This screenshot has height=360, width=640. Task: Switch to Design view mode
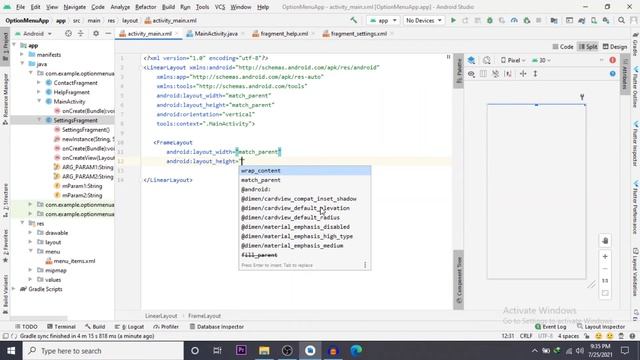pos(615,47)
